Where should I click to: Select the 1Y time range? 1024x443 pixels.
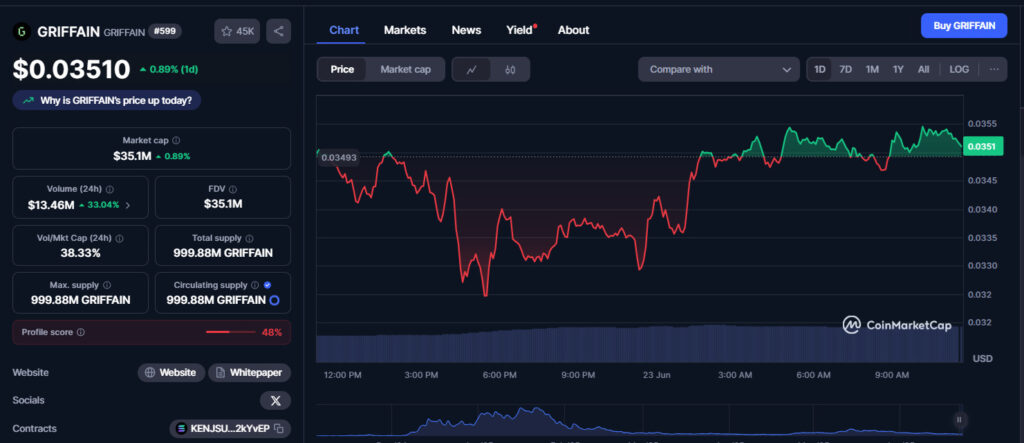pos(898,69)
